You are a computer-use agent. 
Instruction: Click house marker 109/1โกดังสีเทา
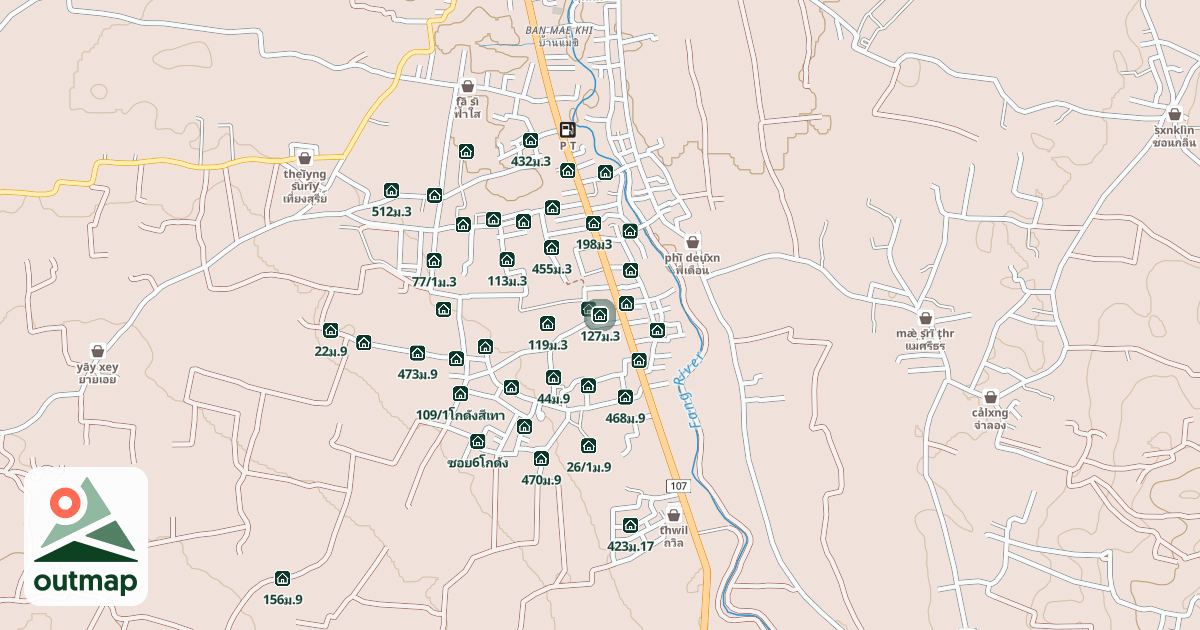(460, 394)
